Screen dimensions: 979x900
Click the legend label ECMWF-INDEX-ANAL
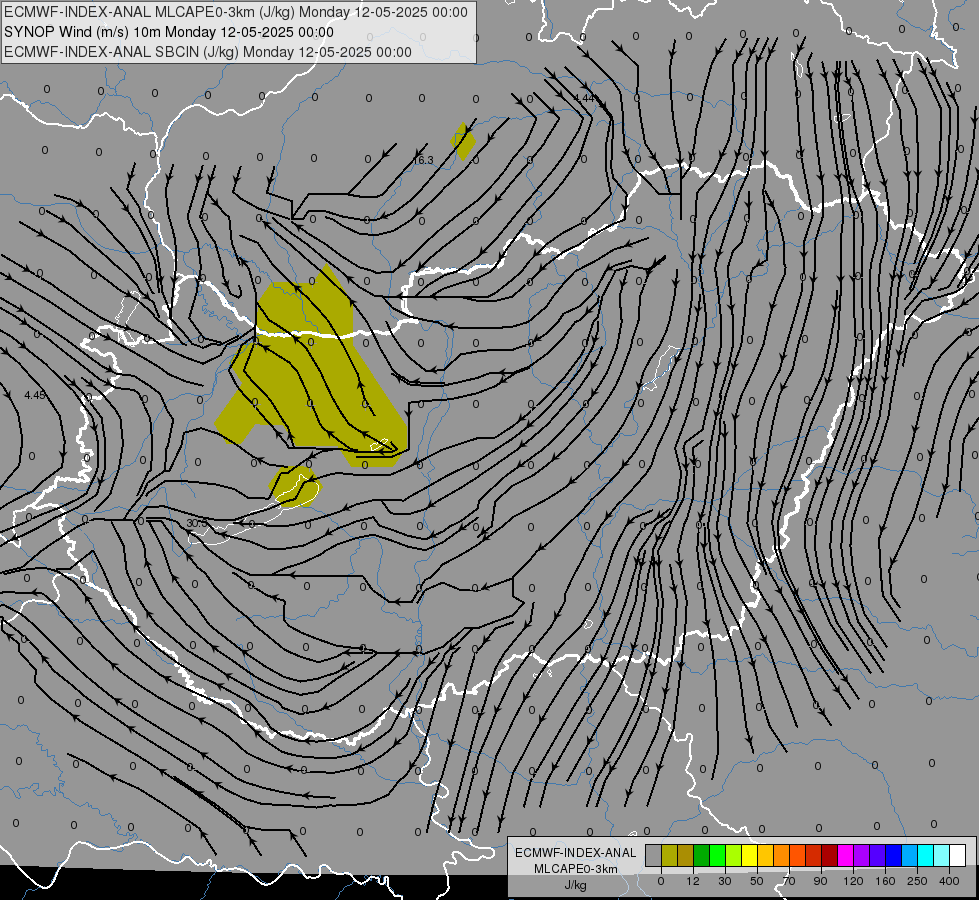(x=576, y=853)
